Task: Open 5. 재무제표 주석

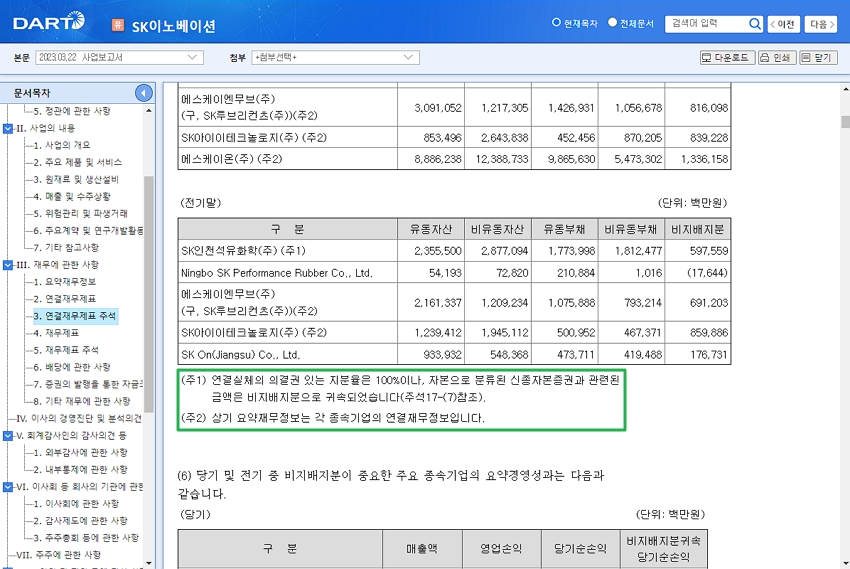Action: click(66, 350)
